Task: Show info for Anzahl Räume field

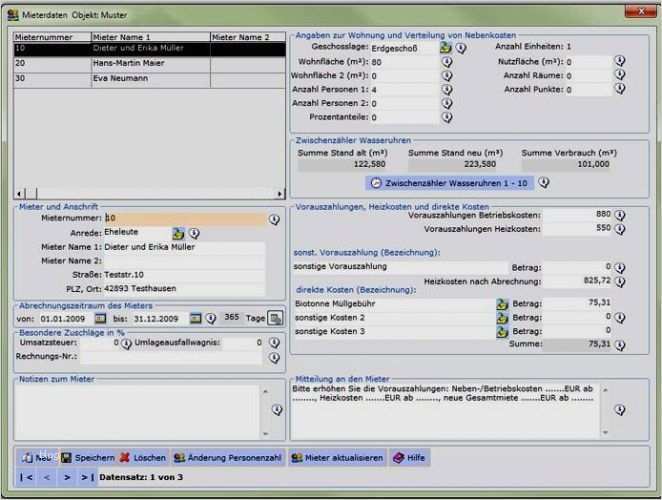Action: (620, 75)
